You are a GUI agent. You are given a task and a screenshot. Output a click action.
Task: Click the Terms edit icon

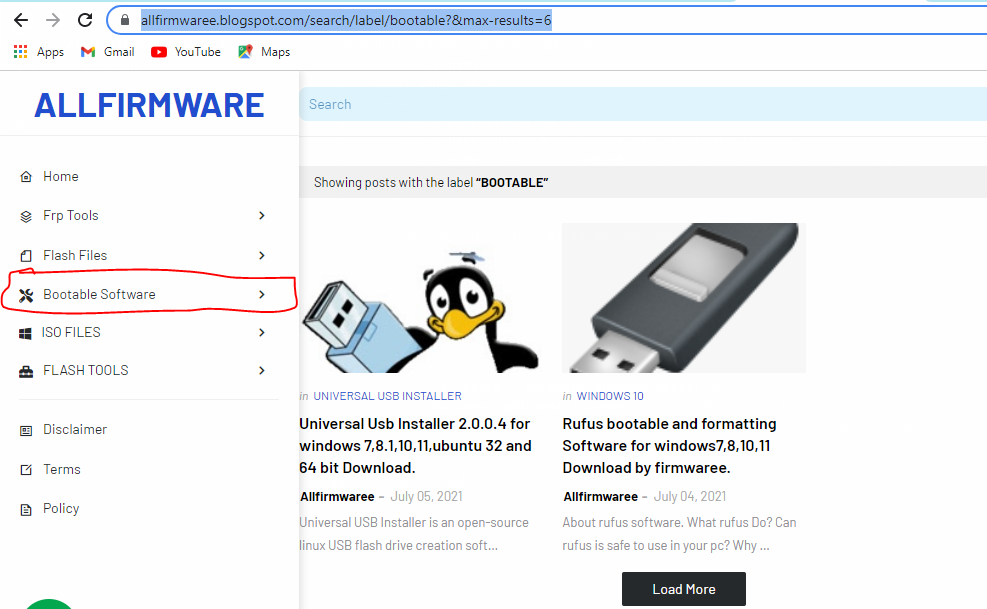[26, 470]
